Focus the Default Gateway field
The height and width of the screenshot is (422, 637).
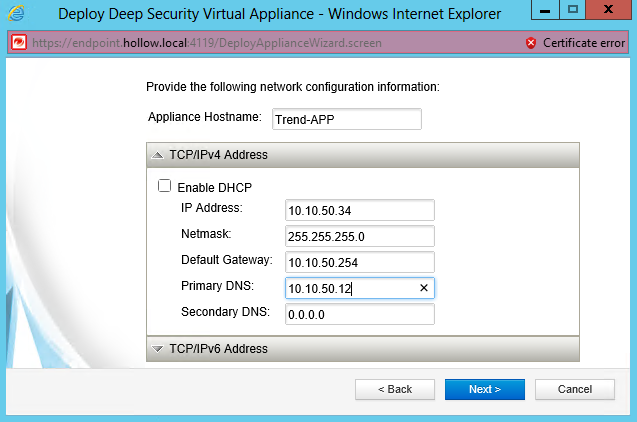359,262
